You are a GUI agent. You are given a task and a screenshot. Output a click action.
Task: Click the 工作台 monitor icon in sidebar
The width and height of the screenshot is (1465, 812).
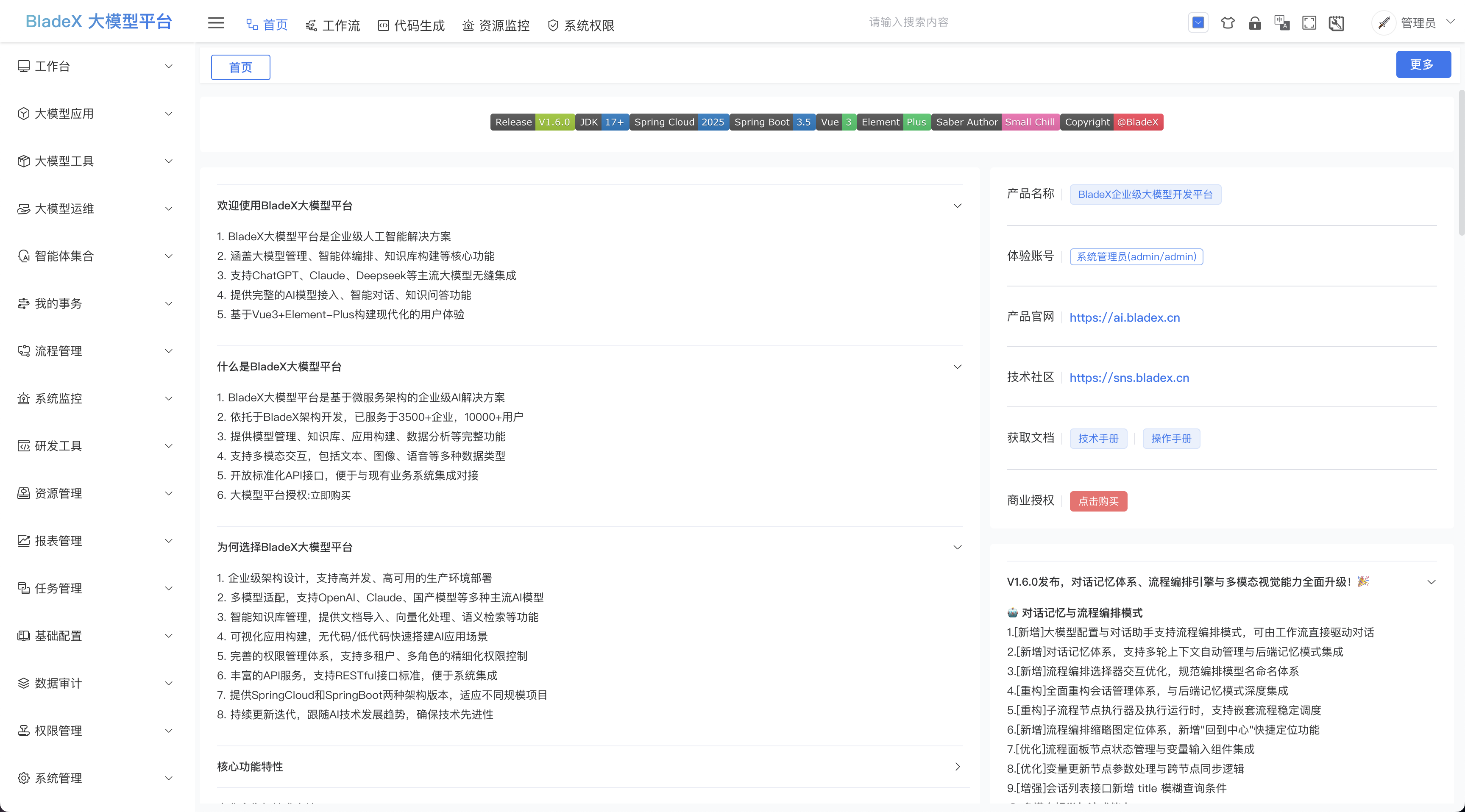(x=23, y=66)
